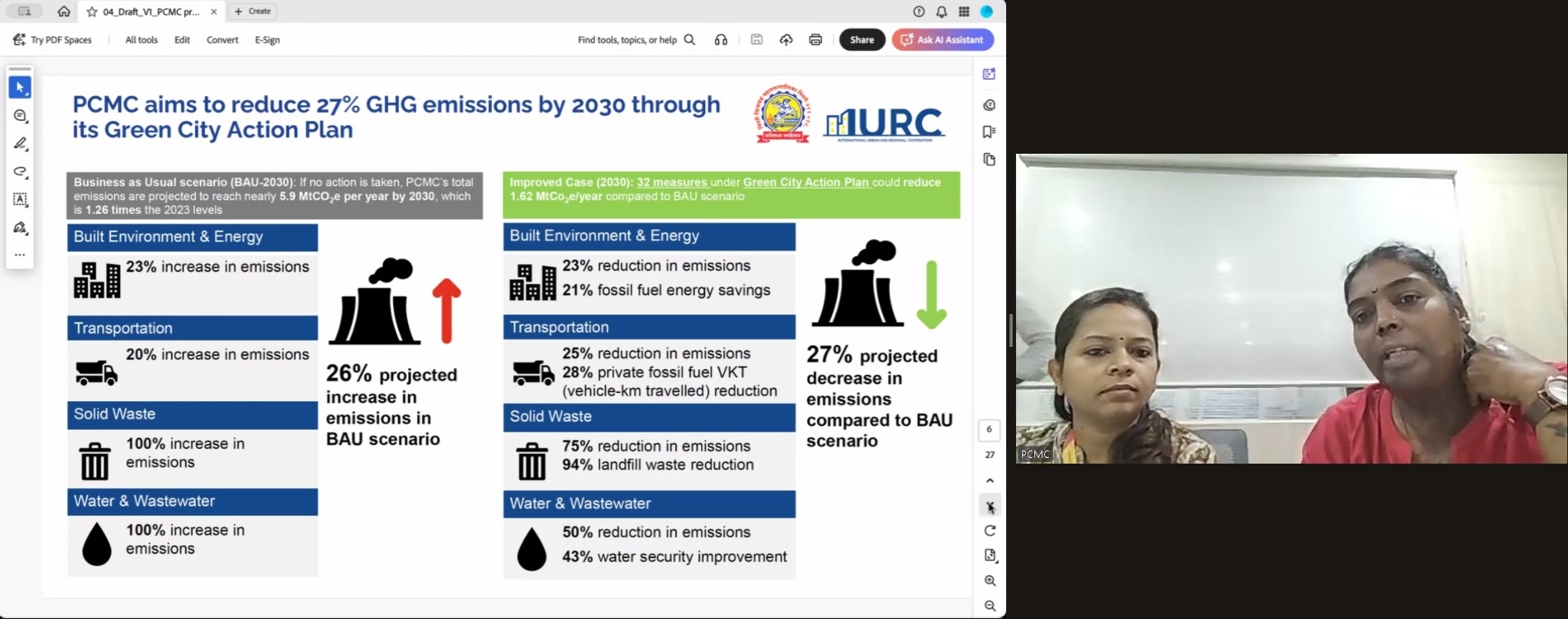Open the All tools menu
1568x619 pixels.
click(x=141, y=39)
